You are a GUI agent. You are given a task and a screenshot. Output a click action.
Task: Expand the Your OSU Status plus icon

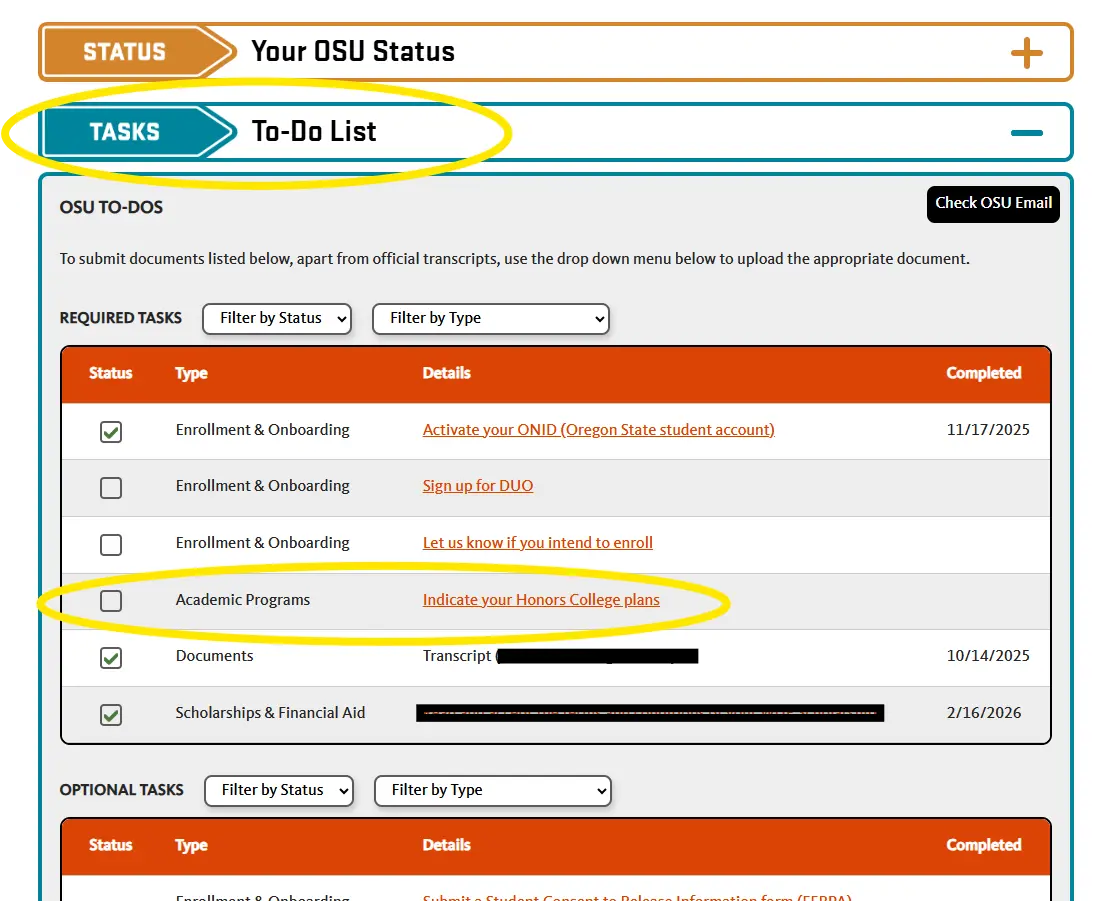pyautogui.click(x=1026, y=53)
